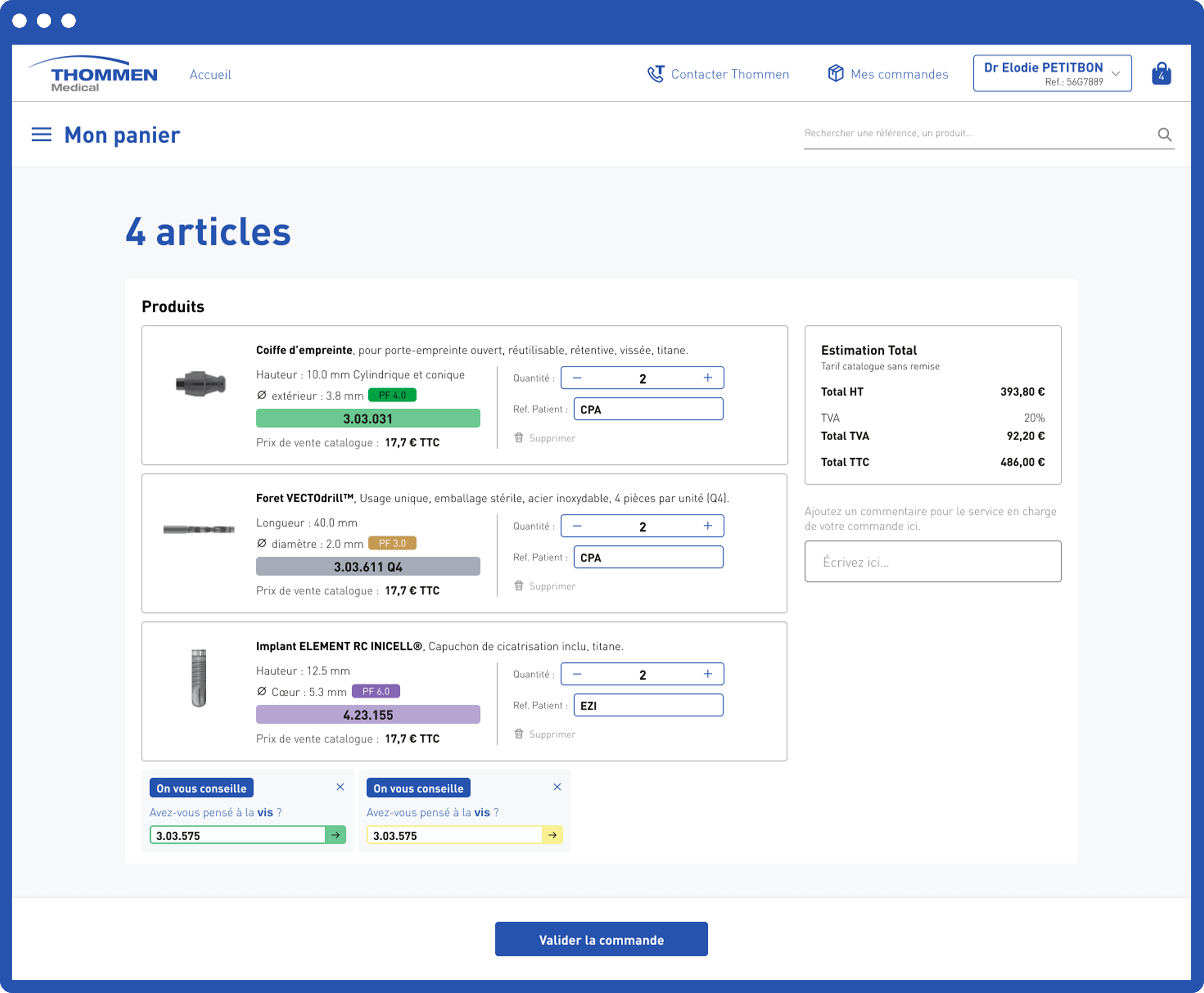The width and height of the screenshot is (1204, 993).
Task: Increase quantity for Coiffe d'empreinte
Action: click(708, 378)
